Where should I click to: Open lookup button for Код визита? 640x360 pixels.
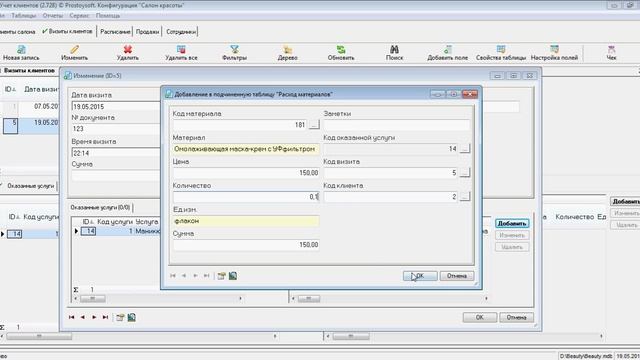click(x=464, y=173)
